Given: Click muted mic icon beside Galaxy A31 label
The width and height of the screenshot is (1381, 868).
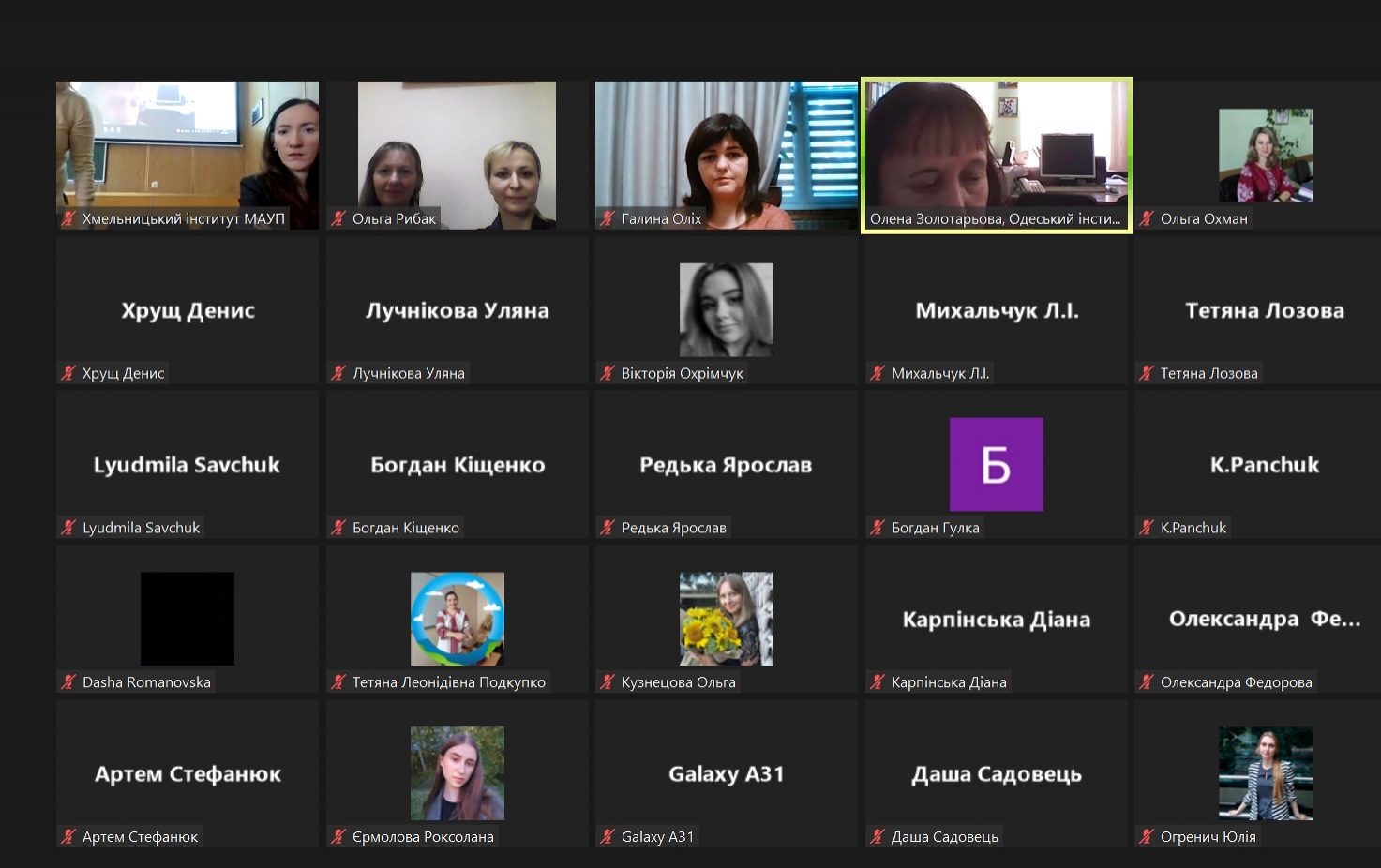Looking at the screenshot, I should [x=608, y=837].
